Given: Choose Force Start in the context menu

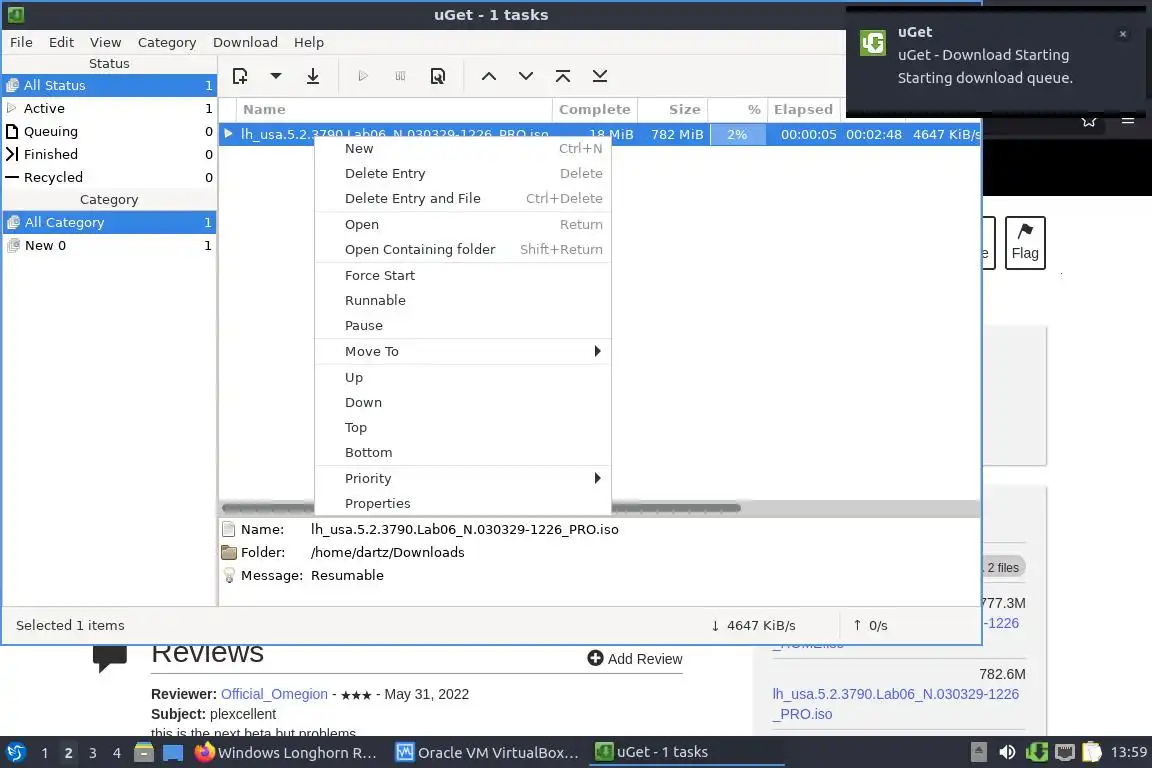Looking at the screenshot, I should [x=463, y=275].
